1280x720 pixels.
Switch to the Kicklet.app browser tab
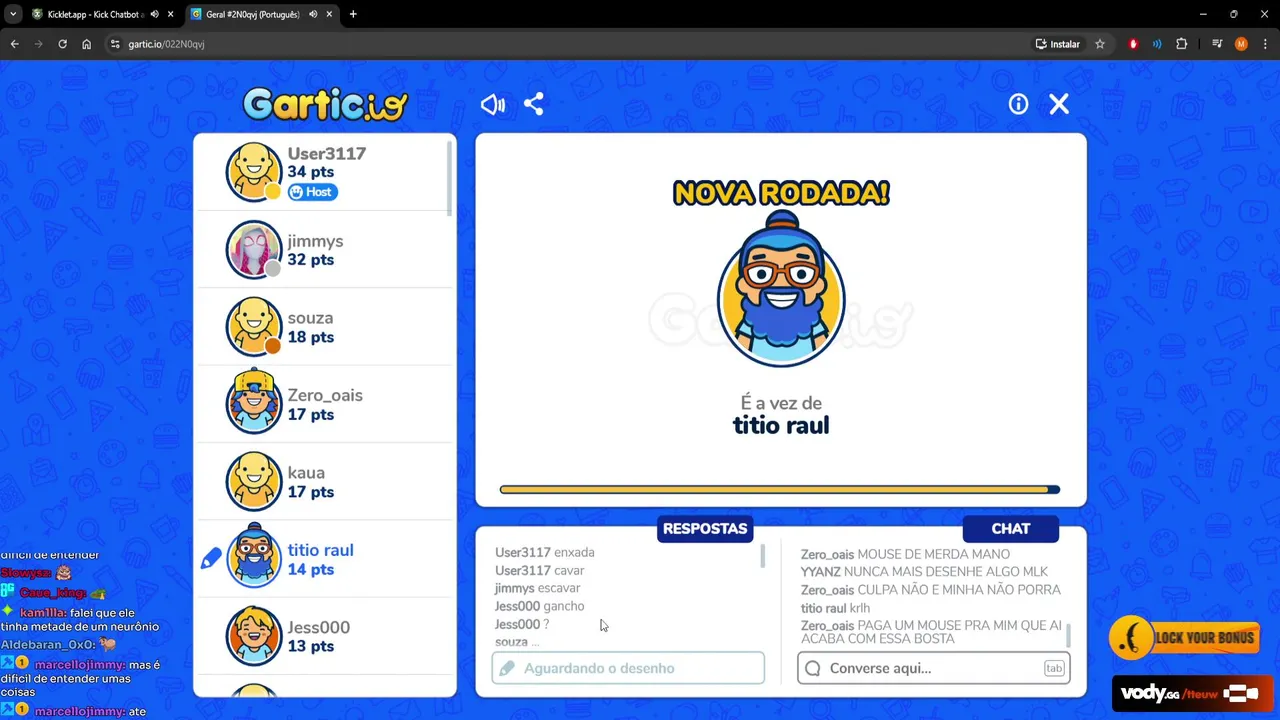point(95,14)
